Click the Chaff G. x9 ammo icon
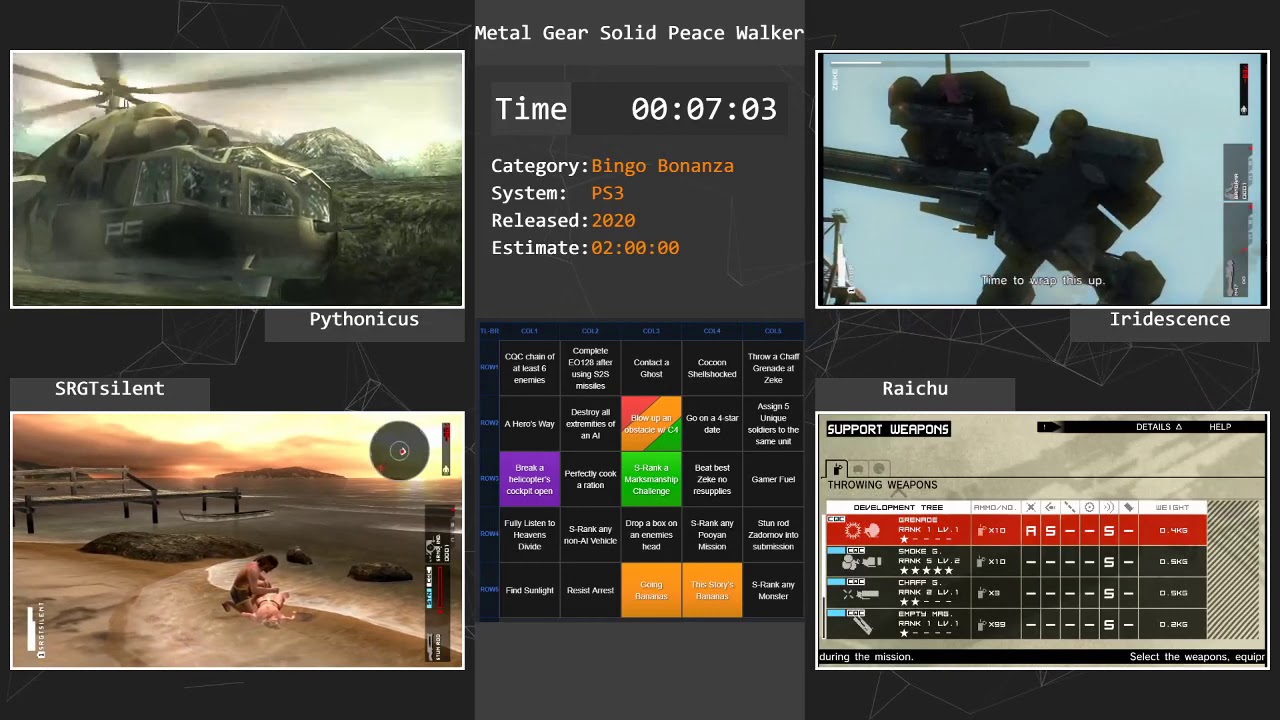This screenshot has width=1280, height=720. (982, 593)
